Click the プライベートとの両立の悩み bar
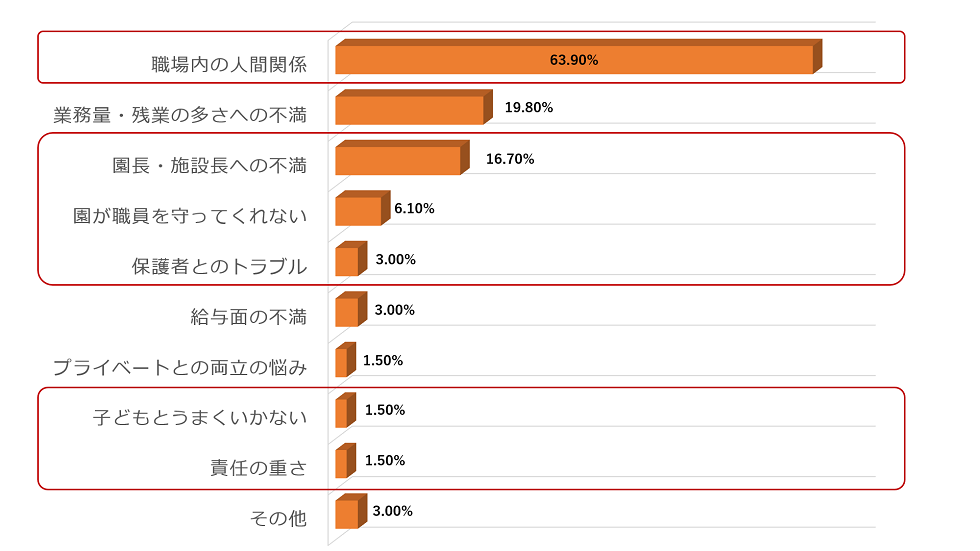The image size is (980, 551). (x=342, y=362)
